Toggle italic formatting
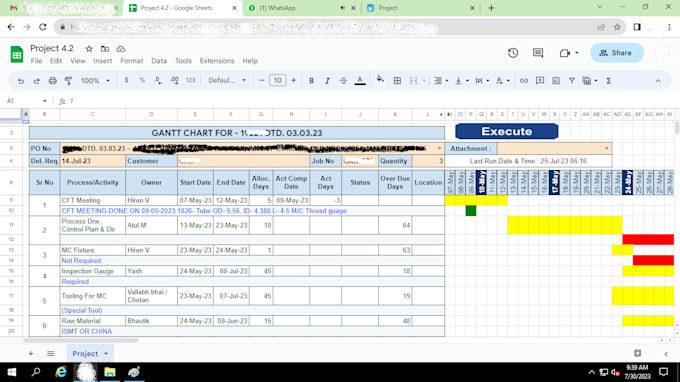Image resolution: width=680 pixels, height=382 pixels. point(327,81)
